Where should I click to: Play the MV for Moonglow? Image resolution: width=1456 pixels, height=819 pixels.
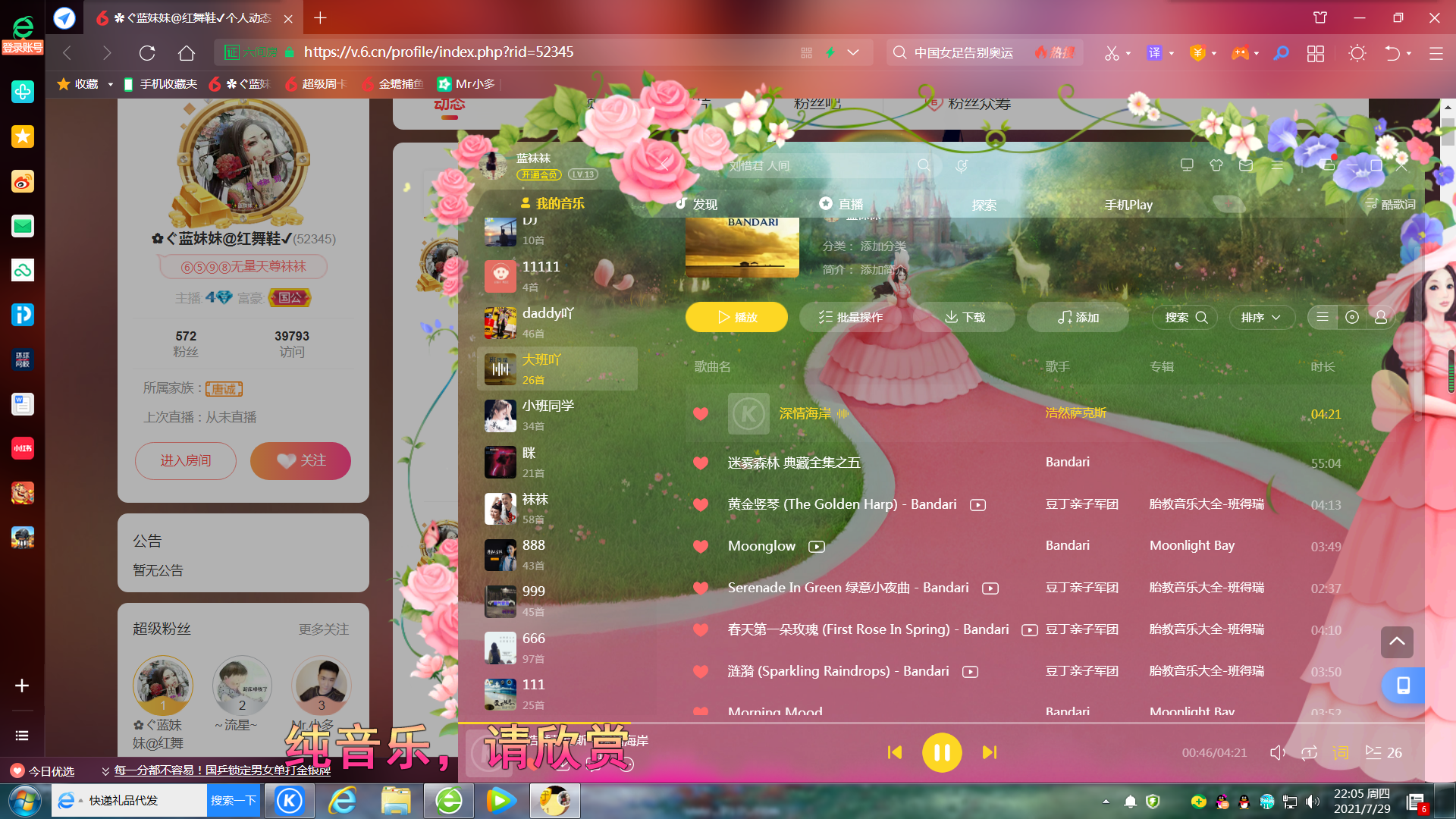(x=816, y=547)
